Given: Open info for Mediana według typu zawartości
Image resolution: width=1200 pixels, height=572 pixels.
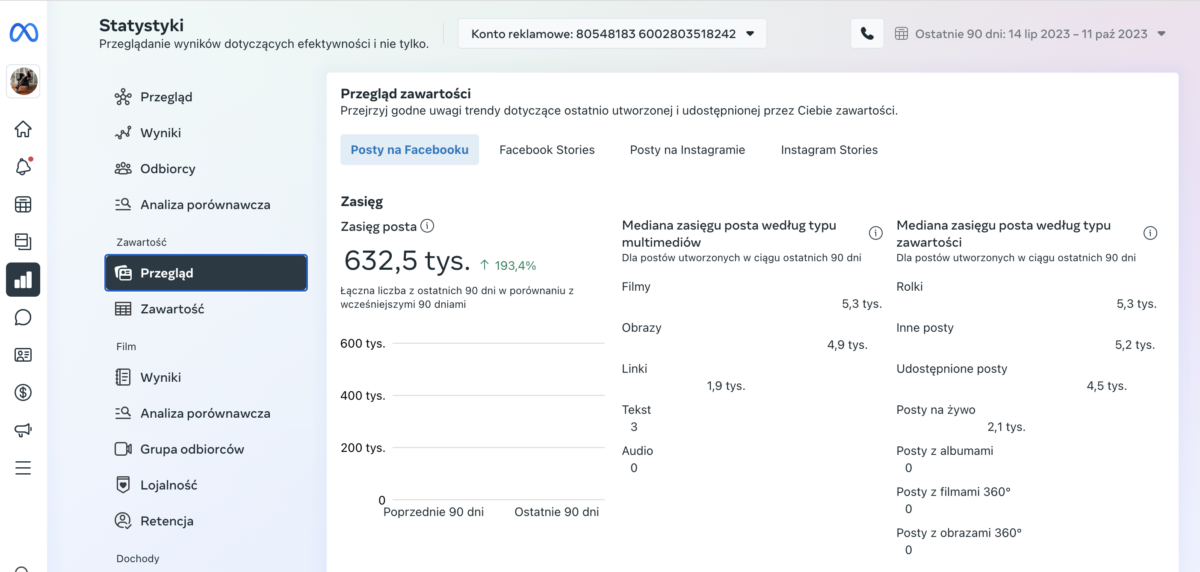Looking at the screenshot, I should (1150, 233).
